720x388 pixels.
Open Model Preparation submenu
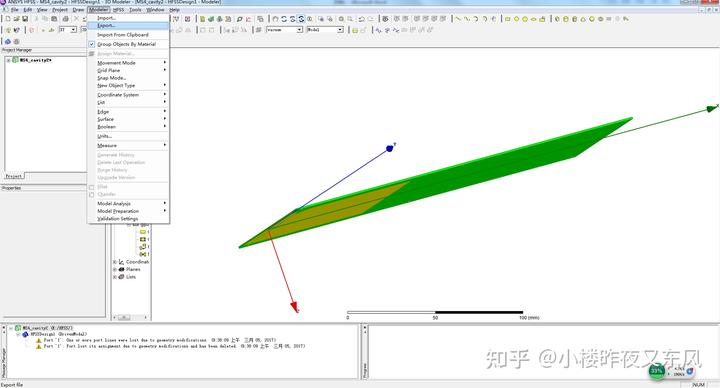(x=128, y=211)
